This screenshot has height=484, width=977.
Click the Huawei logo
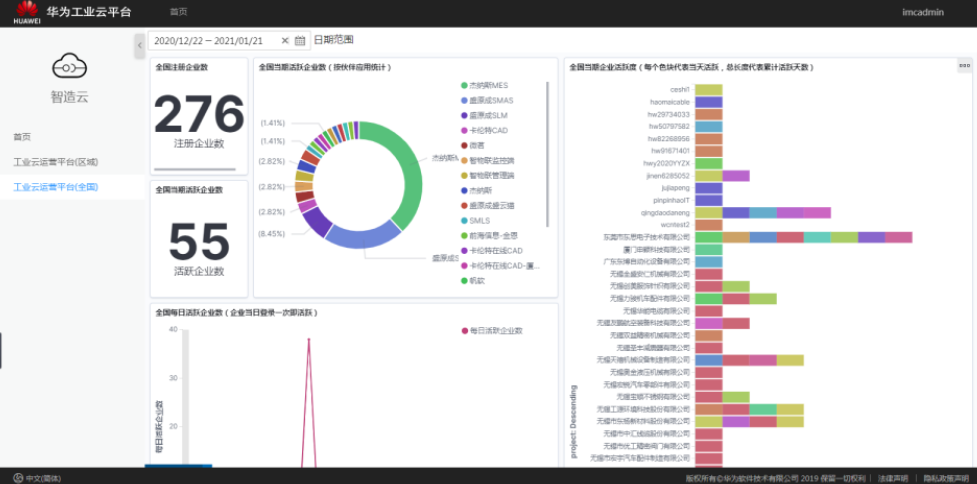click(x=27, y=12)
